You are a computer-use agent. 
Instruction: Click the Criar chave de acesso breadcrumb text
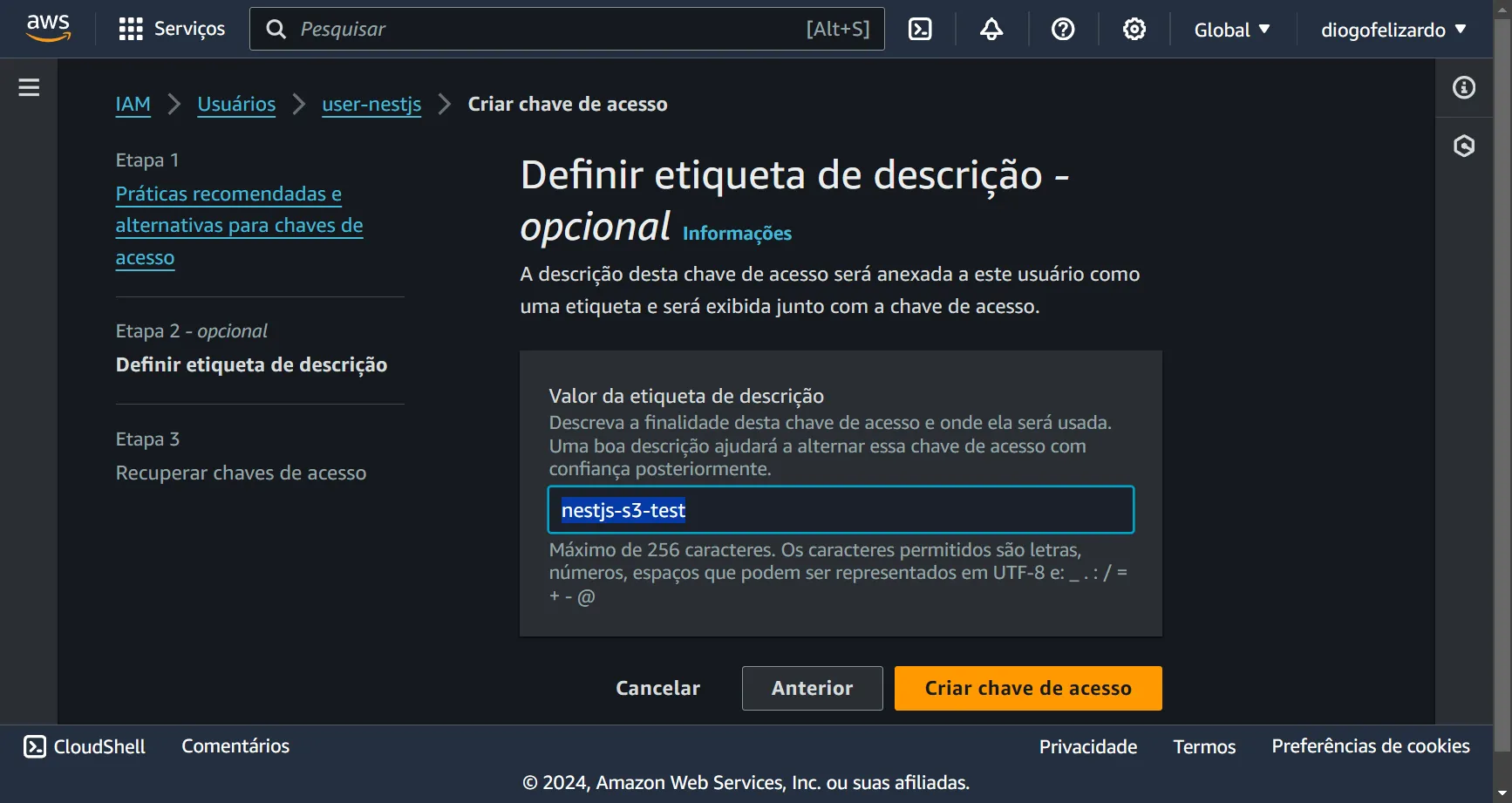568,104
